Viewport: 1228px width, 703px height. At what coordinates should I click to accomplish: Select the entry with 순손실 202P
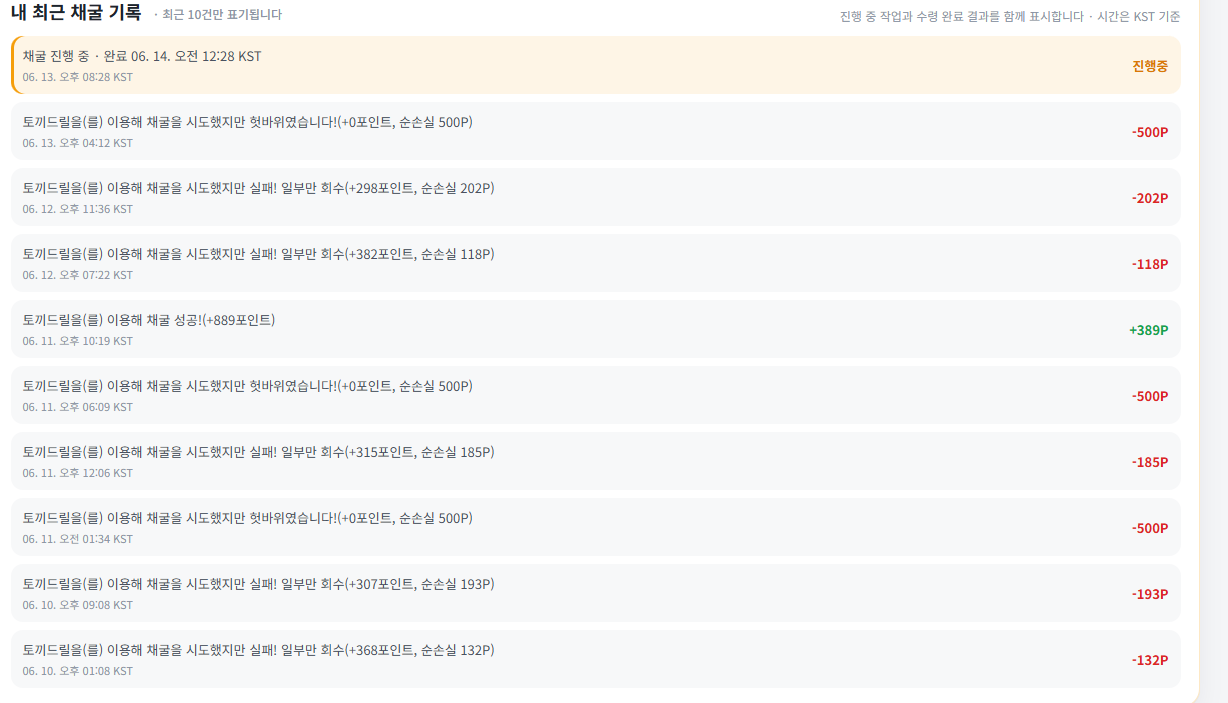coord(596,197)
